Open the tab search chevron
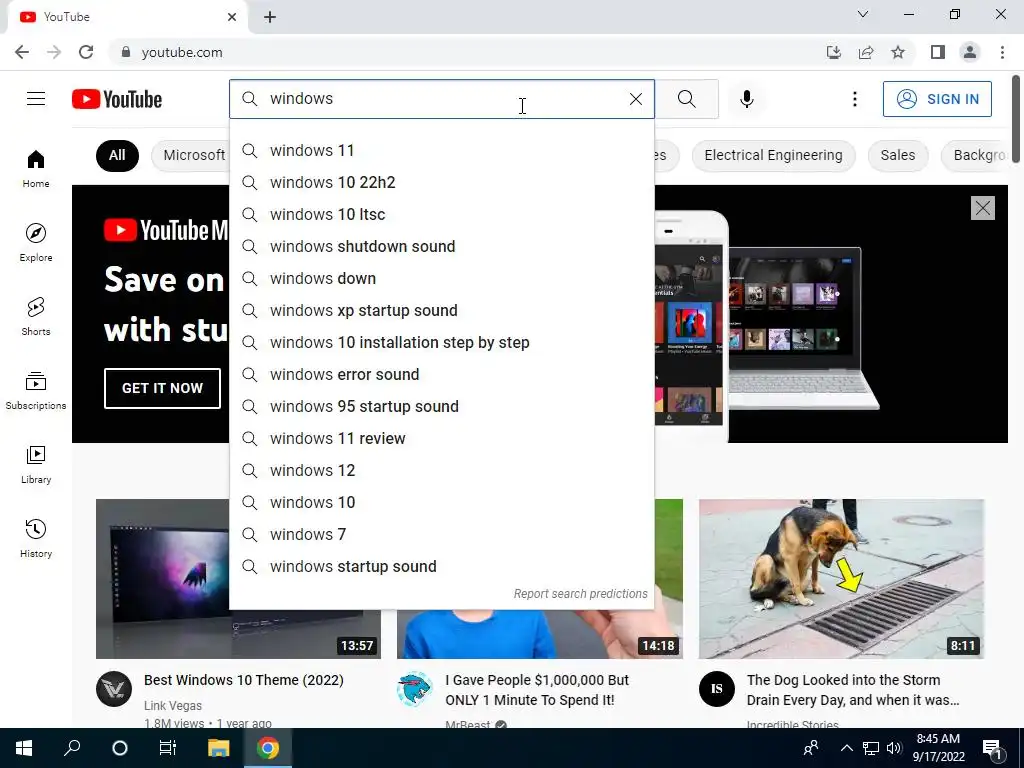Screen dimensions: 1024x768 tap(863, 14)
